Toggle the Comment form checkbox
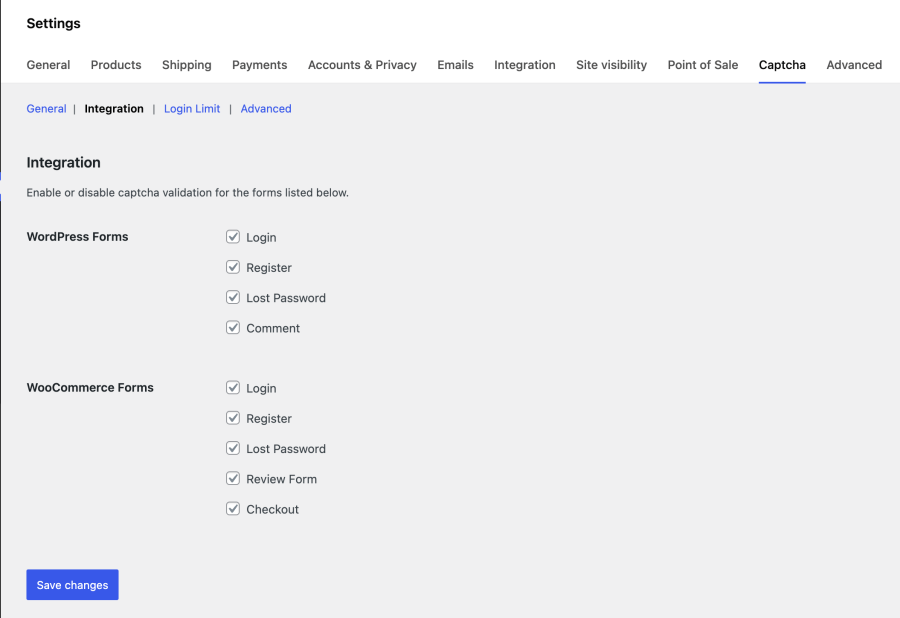900x618 pixels. point(232,328)
